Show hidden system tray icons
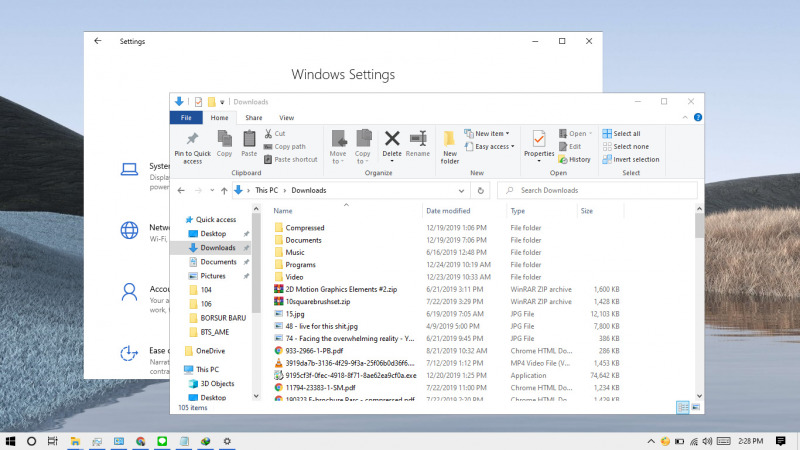This screenshot has width=800, height=450. click(x=651, y=441)
